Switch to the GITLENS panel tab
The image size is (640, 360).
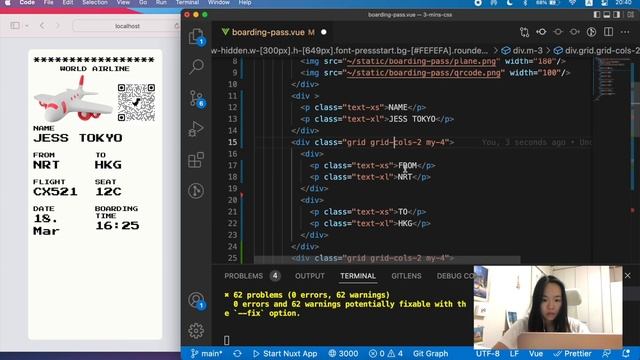point(406,276)
